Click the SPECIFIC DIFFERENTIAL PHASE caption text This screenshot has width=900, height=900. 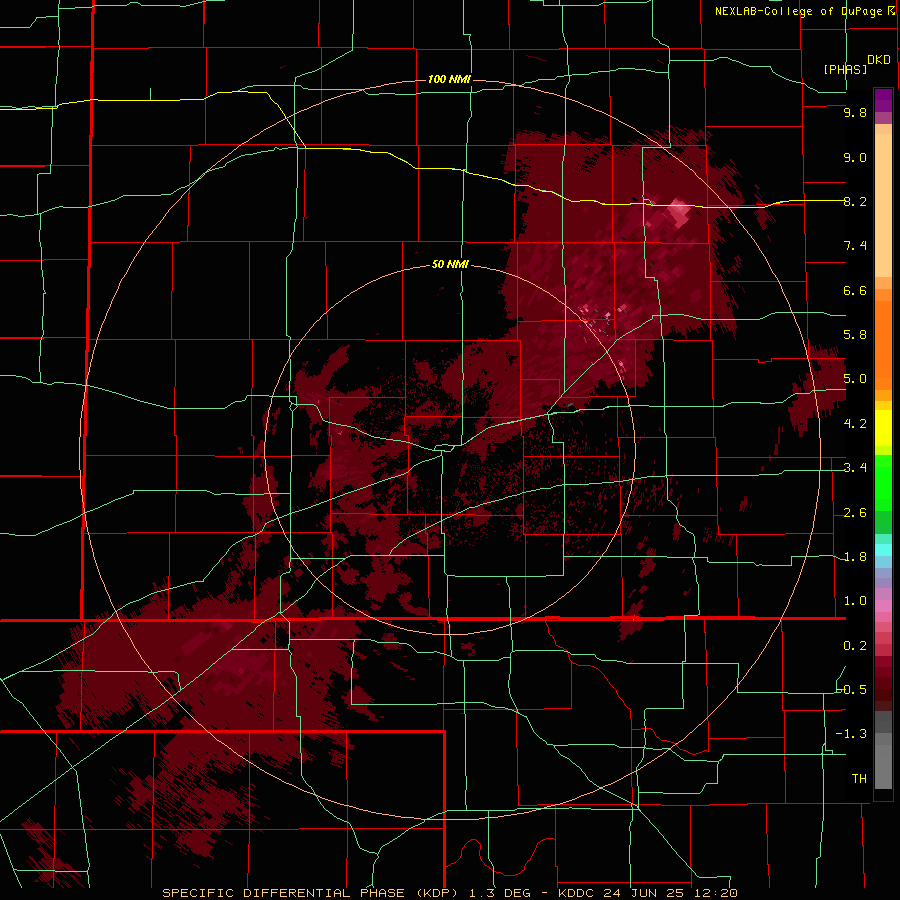tap(282, 893)
